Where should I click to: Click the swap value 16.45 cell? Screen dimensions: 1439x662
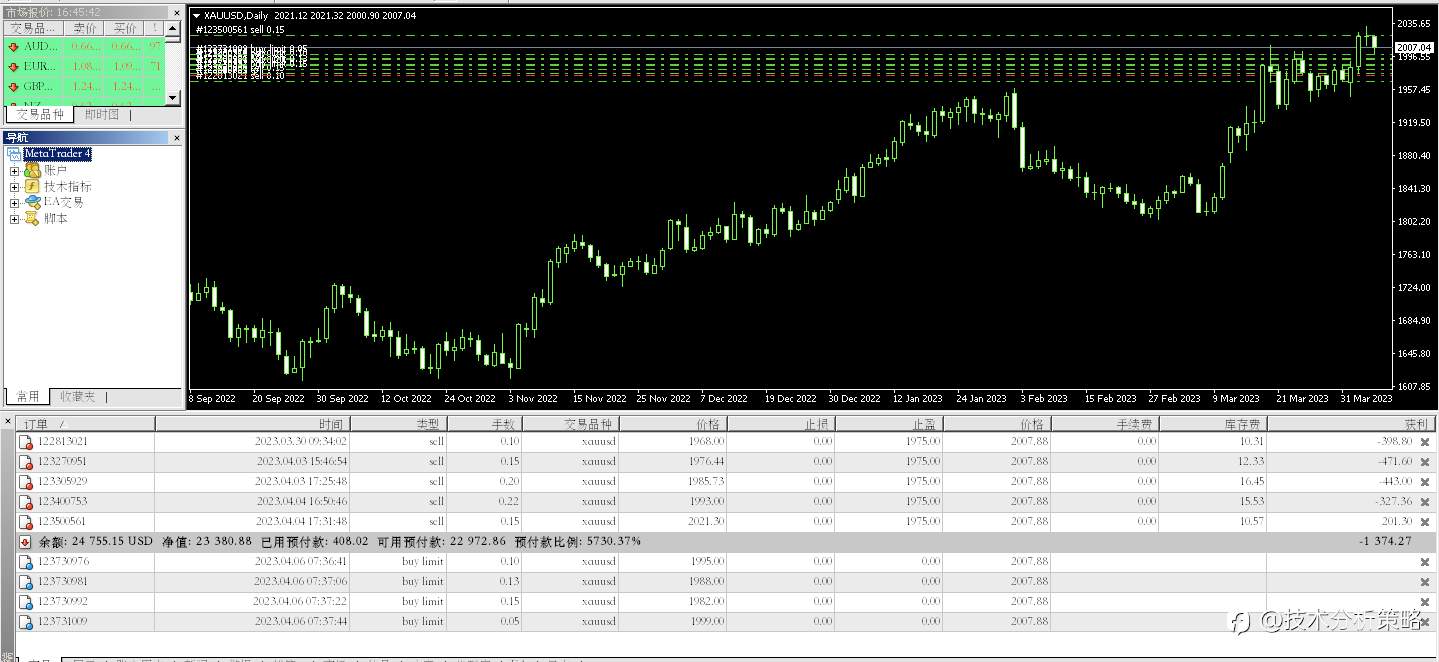pos(1251,481)
